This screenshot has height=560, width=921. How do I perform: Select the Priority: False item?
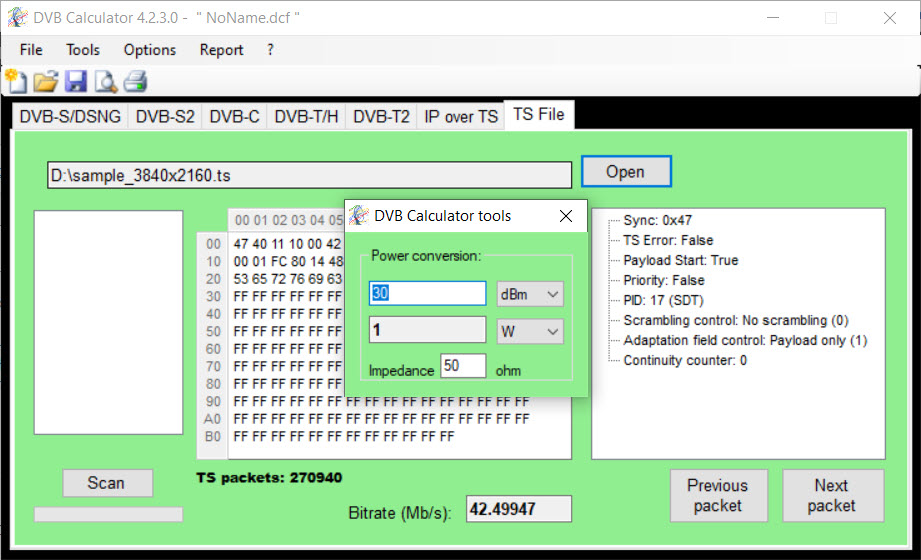(664, 280)
